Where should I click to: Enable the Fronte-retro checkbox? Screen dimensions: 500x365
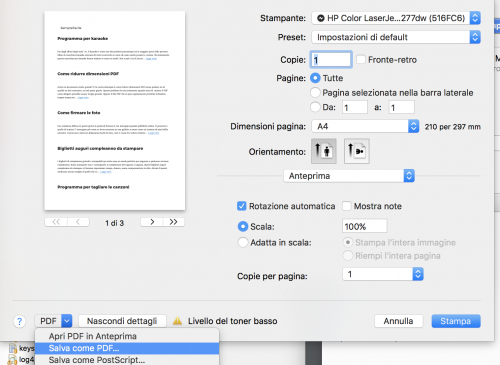(x=361, y=59)
